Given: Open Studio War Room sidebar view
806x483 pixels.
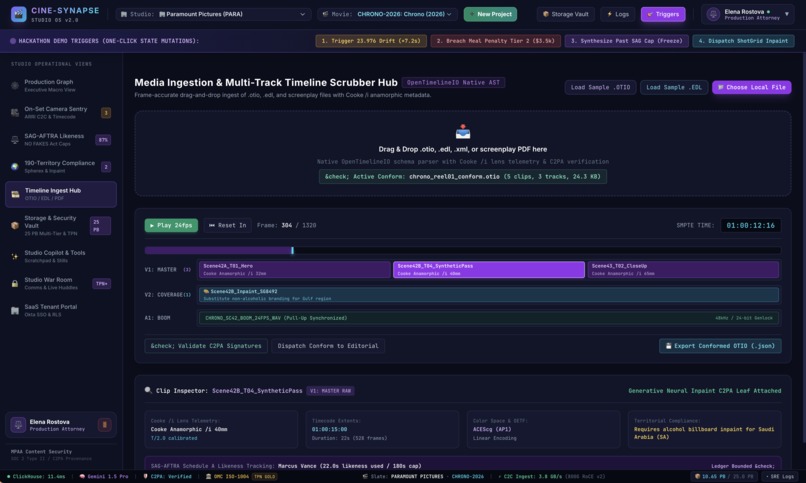Looking at the screenshot, I should click(x=61, y=283).
